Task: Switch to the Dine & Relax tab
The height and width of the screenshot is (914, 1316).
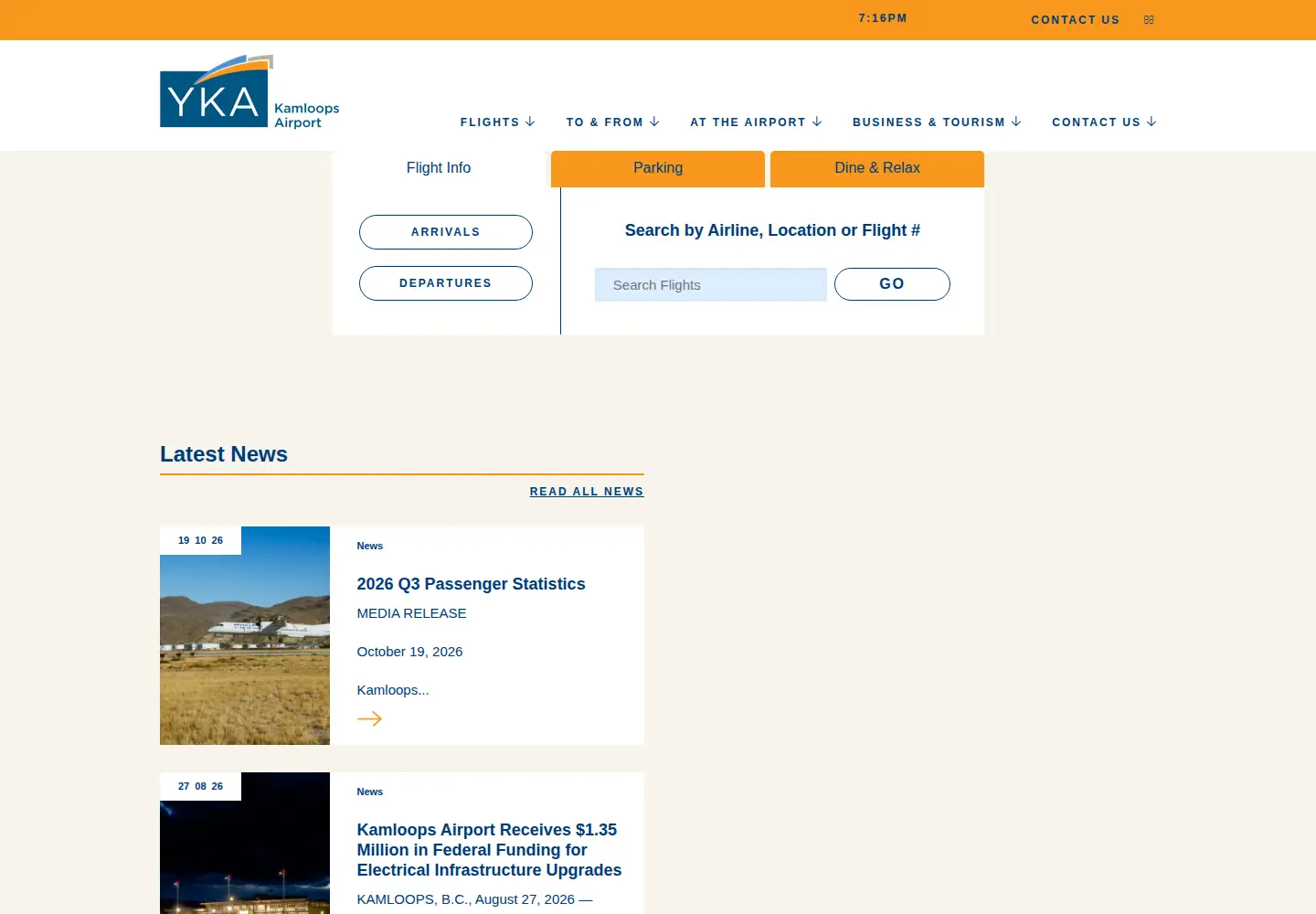Action: [x=877, y=168]
